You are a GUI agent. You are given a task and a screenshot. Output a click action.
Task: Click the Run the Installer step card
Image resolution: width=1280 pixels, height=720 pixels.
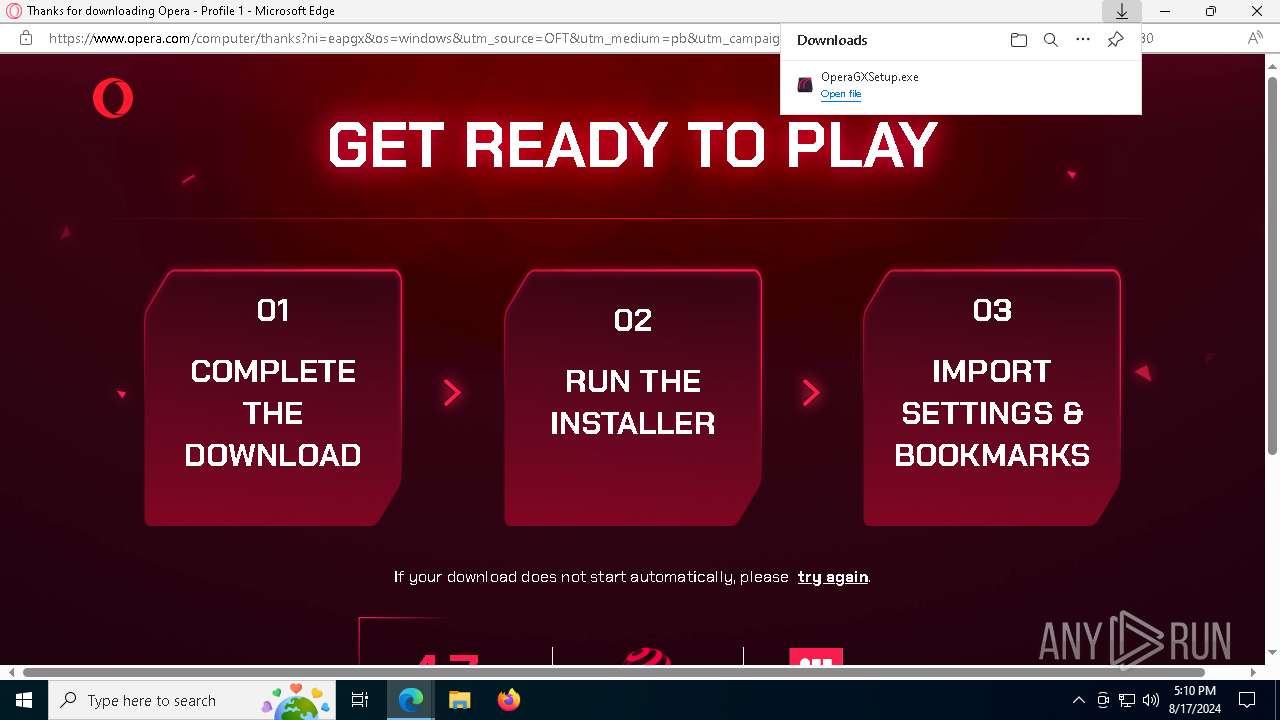click(633, 397)
